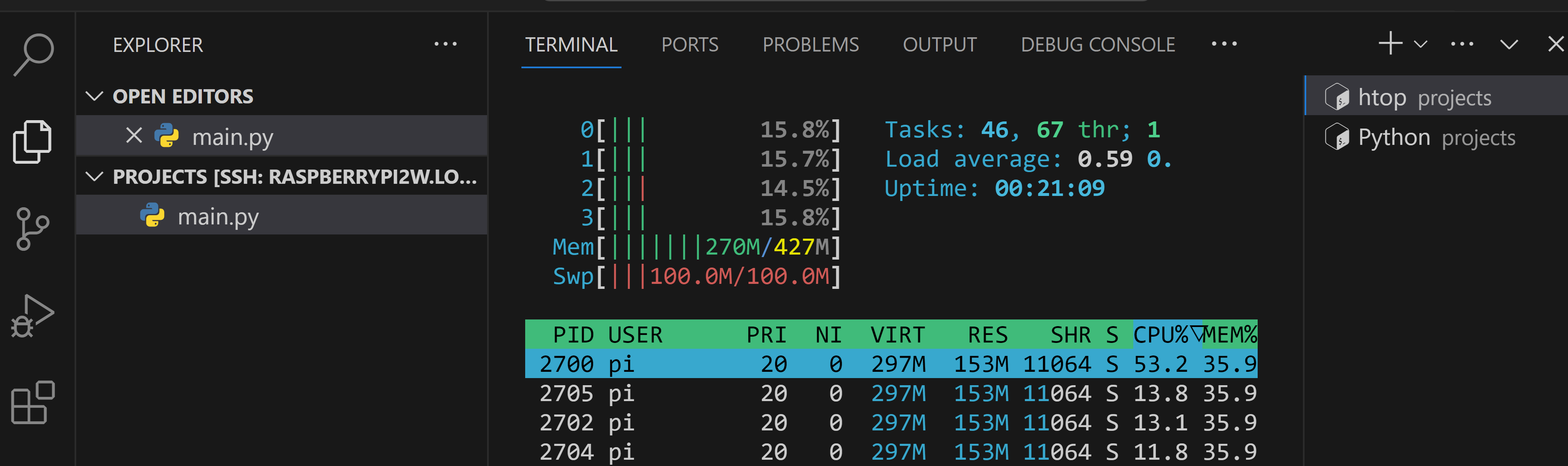Image resolution: width=1568 pixels, height=466 pixels.
Task: Select htop process row PID 2700
Action: [x=891, y=364]
